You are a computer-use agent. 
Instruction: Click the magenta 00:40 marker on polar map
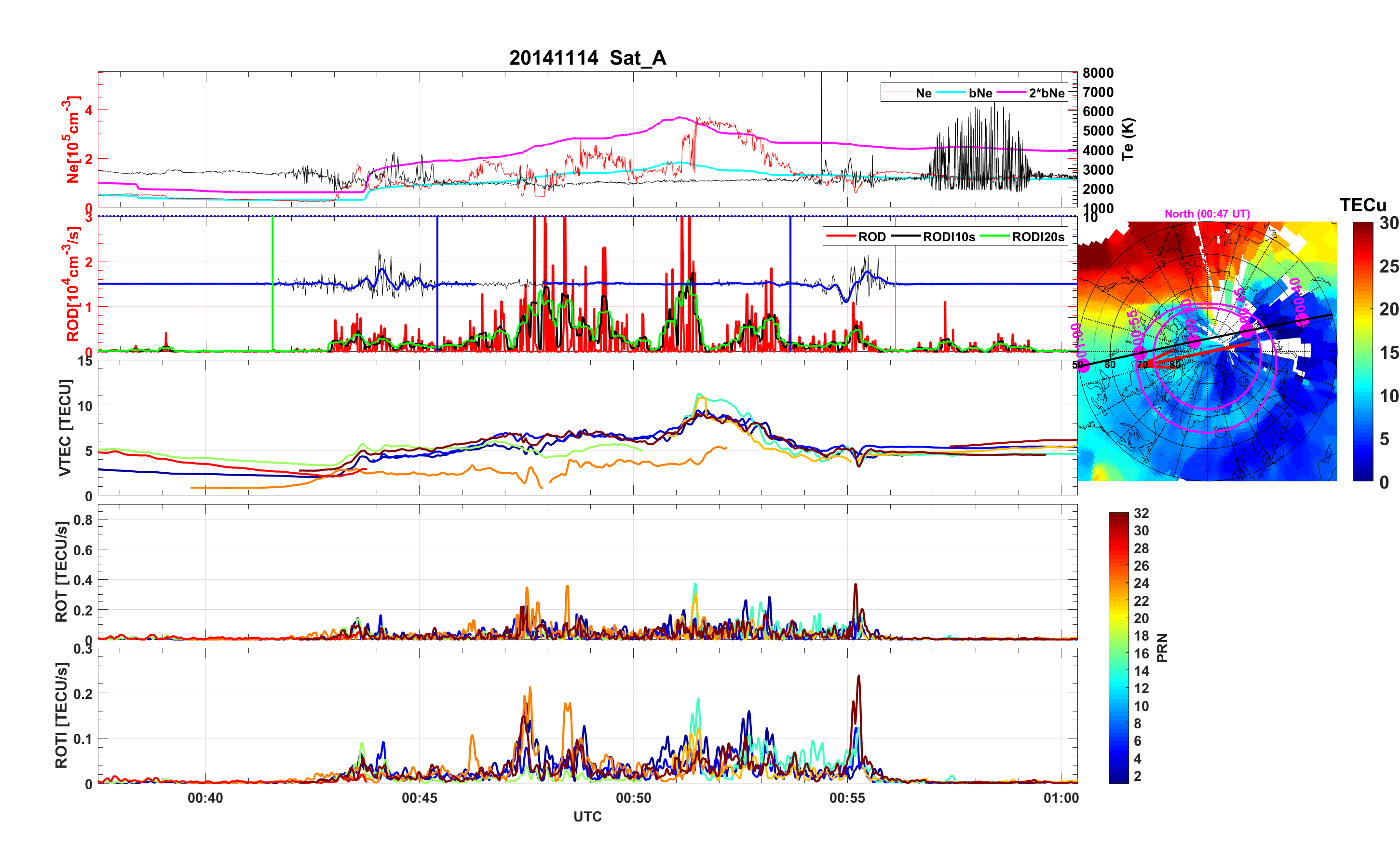click(x=1302, y=320)
